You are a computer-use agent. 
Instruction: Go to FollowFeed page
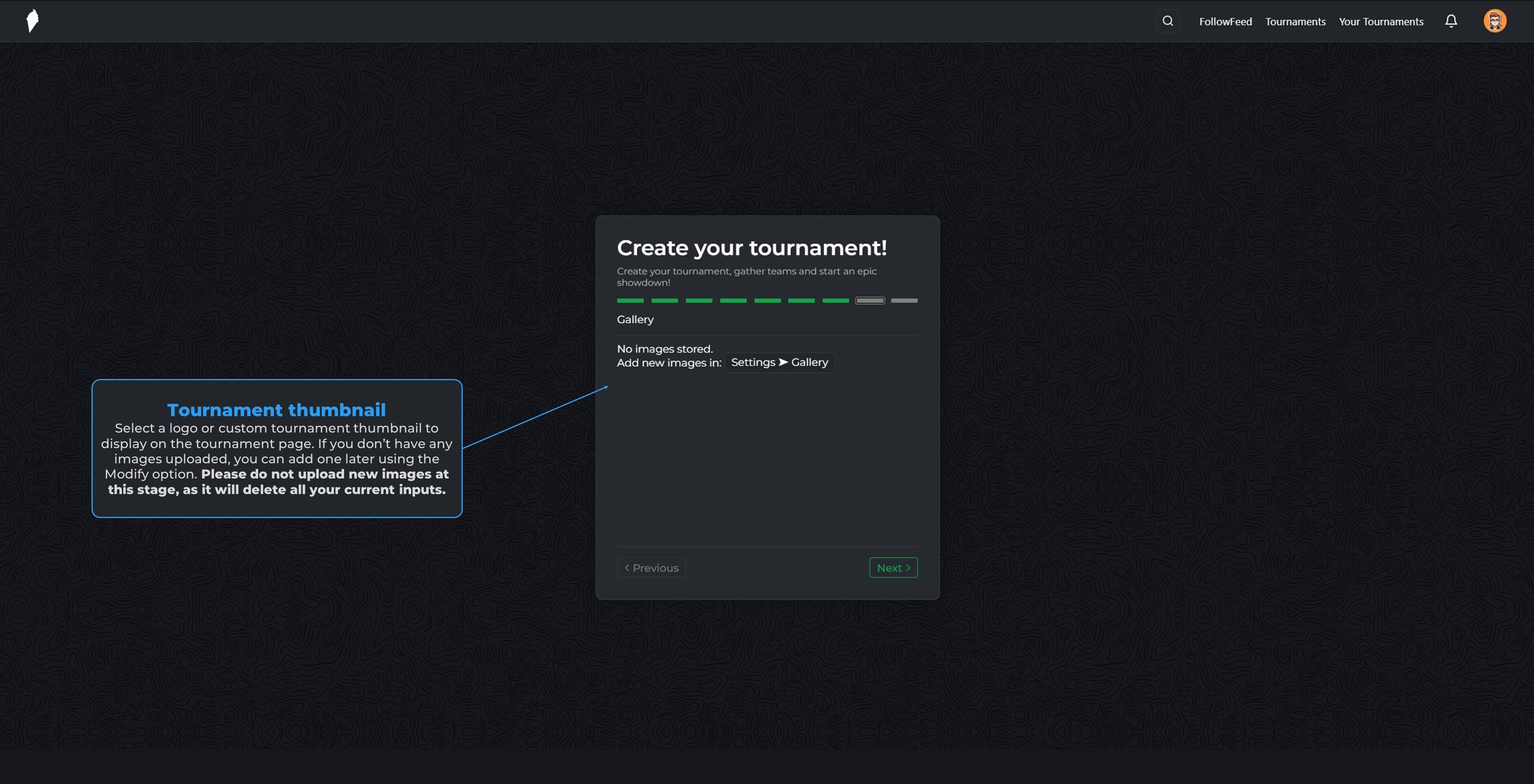pyautogui.click(x=1225, y=22)
